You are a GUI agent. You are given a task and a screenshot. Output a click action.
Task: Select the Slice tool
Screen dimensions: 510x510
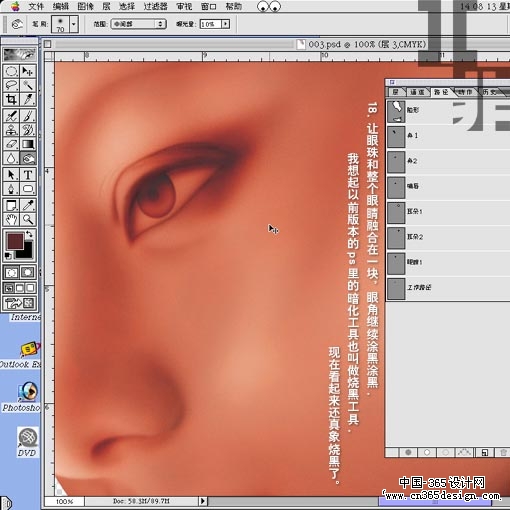coord(28,99)
